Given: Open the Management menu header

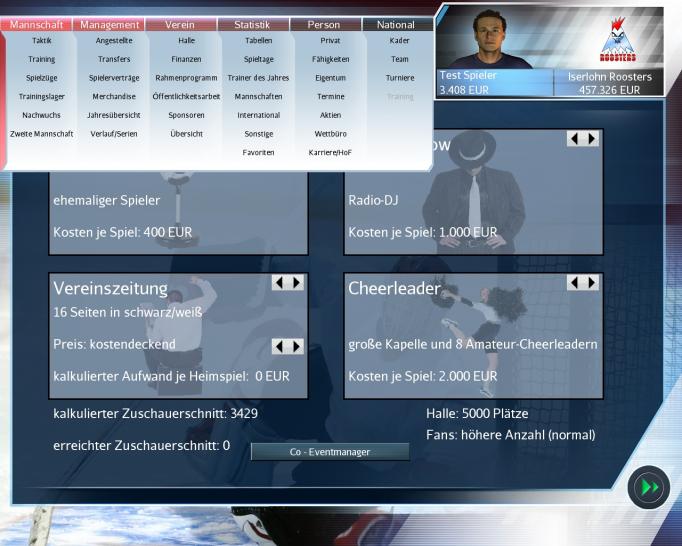Looking at the screenshot, I should tap(109, 24).
